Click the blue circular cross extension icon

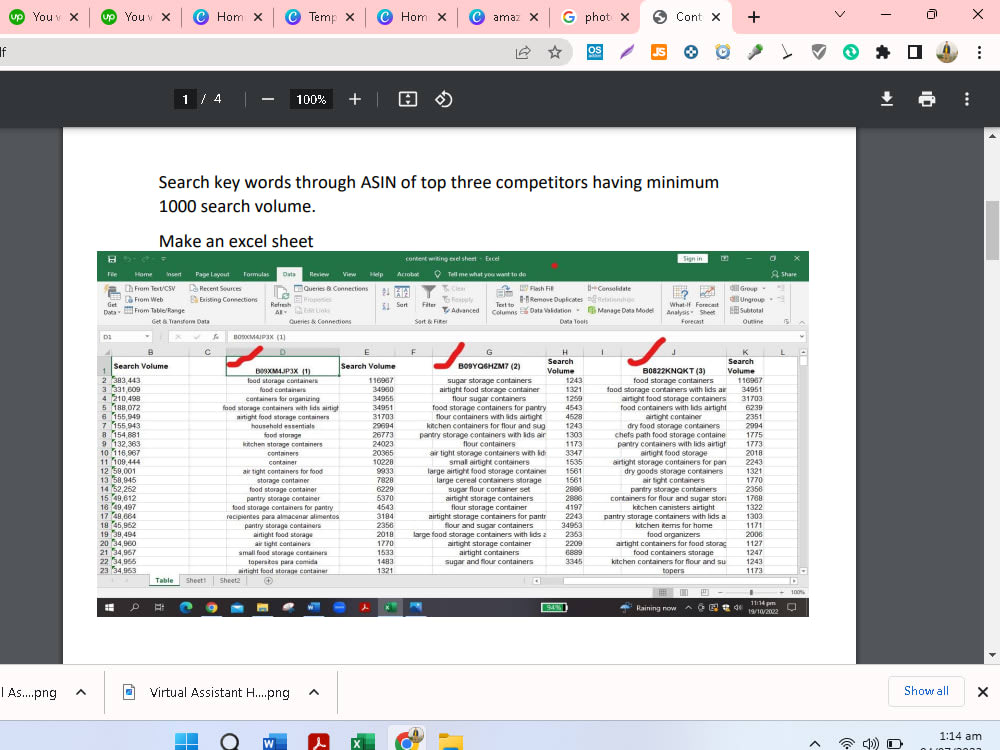(x=691, y=52)
